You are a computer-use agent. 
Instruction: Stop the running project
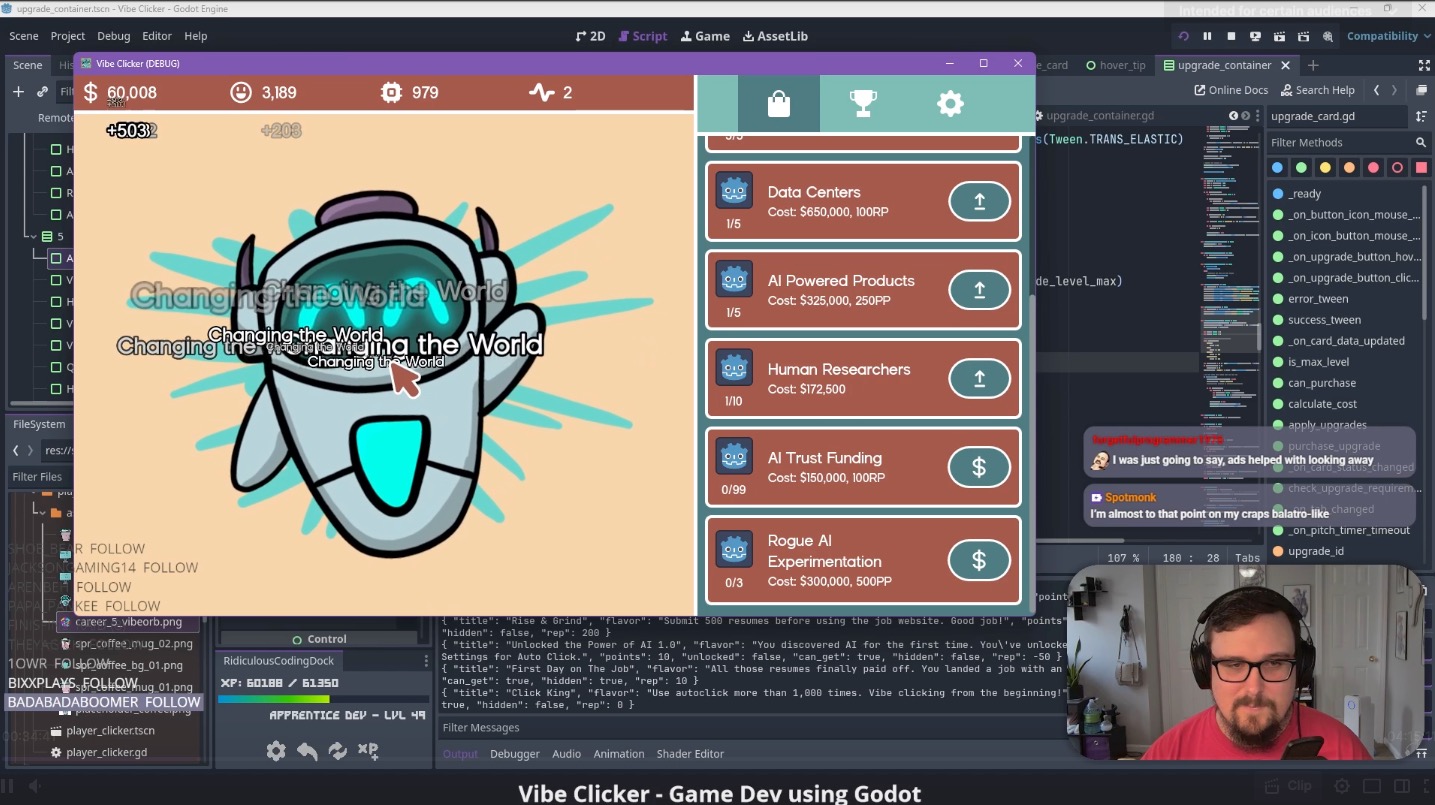(x=1231, y=36)
